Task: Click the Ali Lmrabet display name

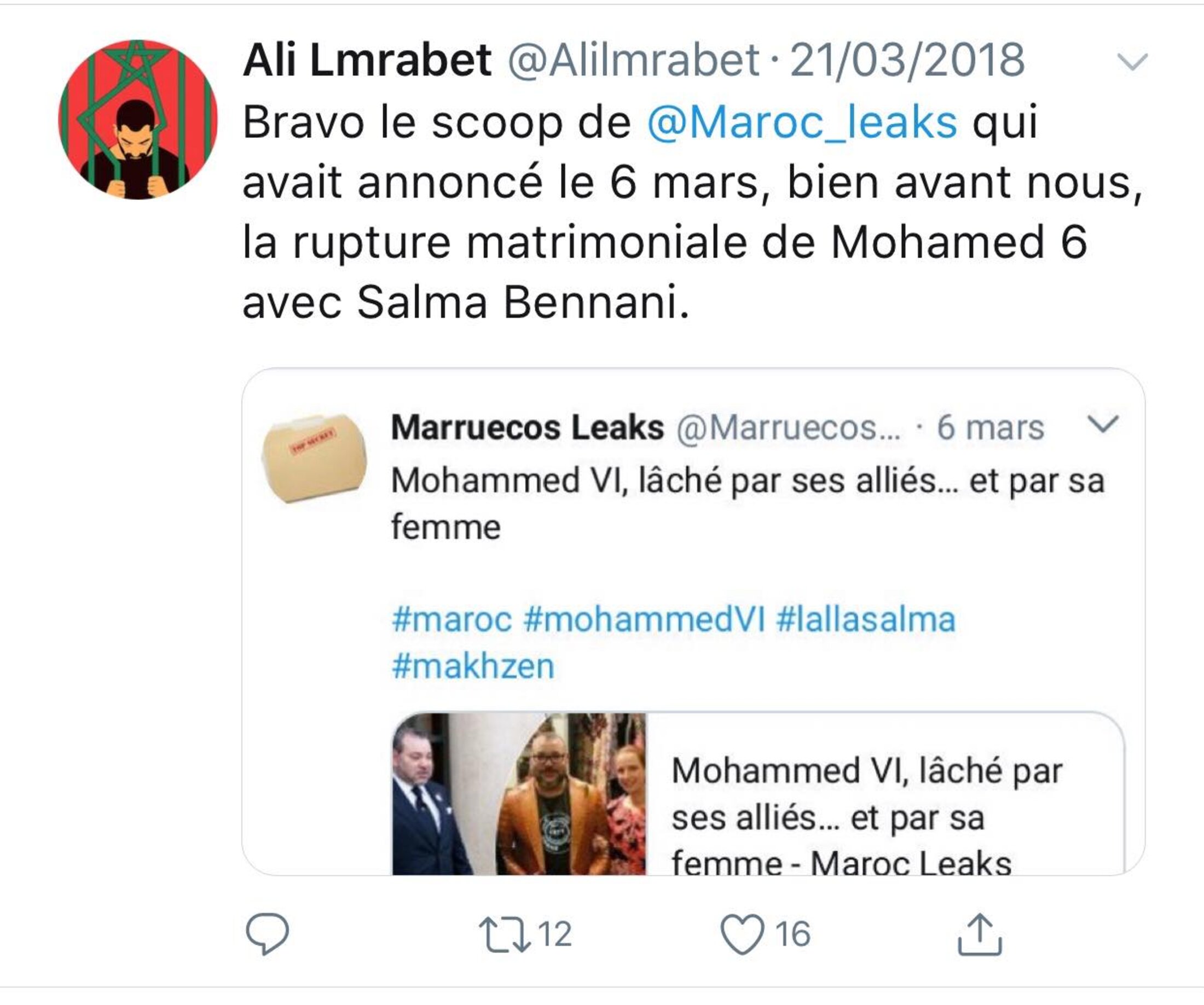Action: coord(367,60)
